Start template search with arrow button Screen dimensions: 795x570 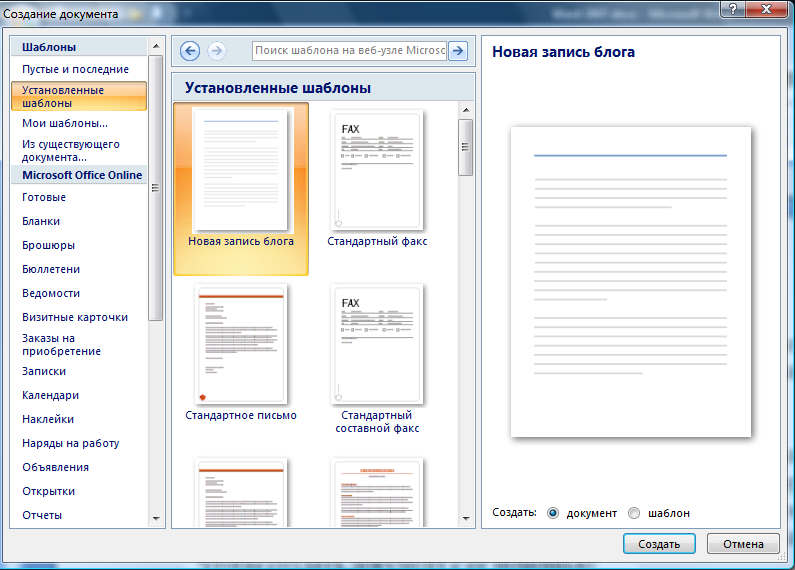458,51
